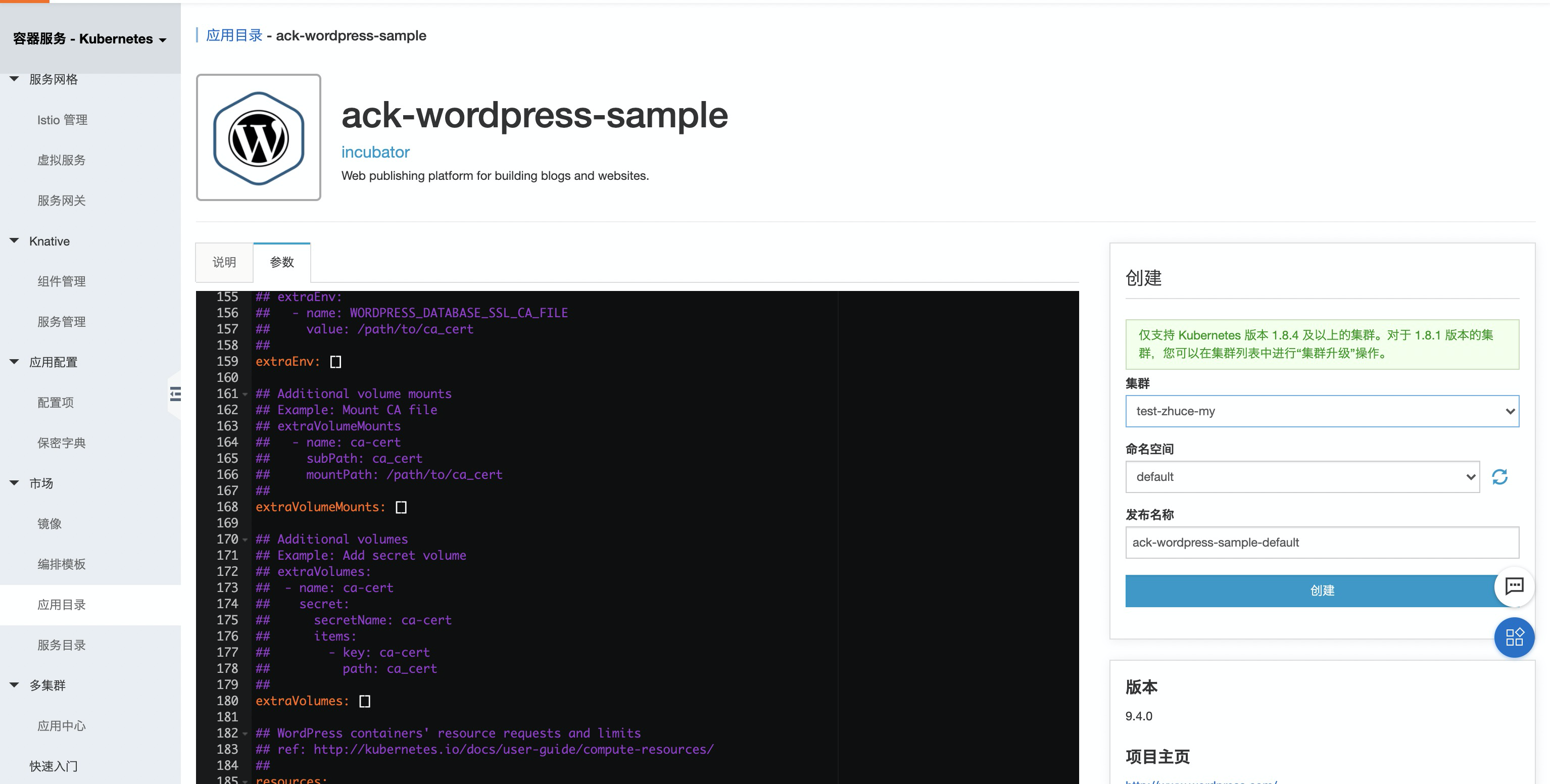Click the WordPress logo thumbnail
This screenshot has width=1550, height=784.
coord(259,138)
